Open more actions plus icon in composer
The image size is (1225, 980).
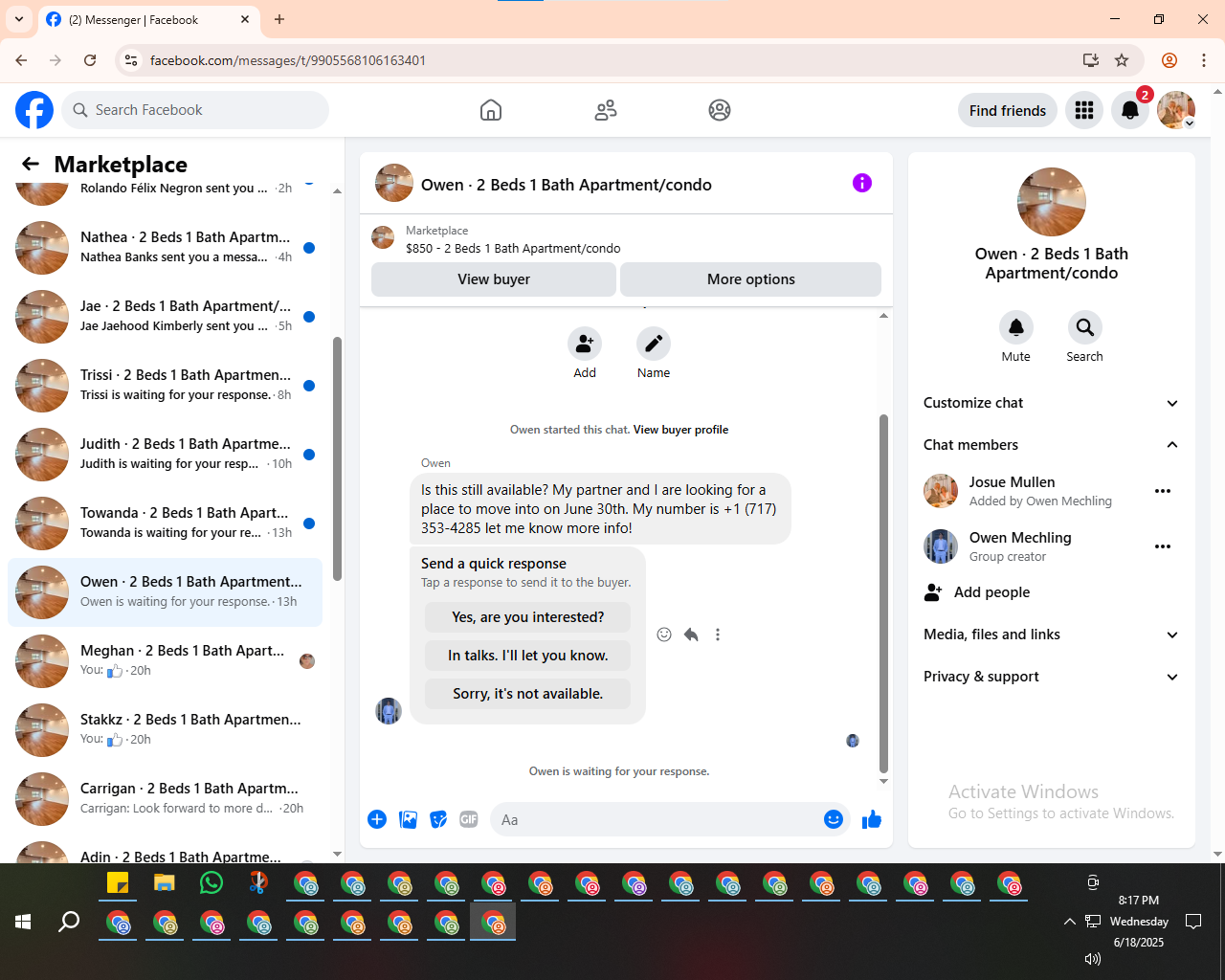pos(377,819)
